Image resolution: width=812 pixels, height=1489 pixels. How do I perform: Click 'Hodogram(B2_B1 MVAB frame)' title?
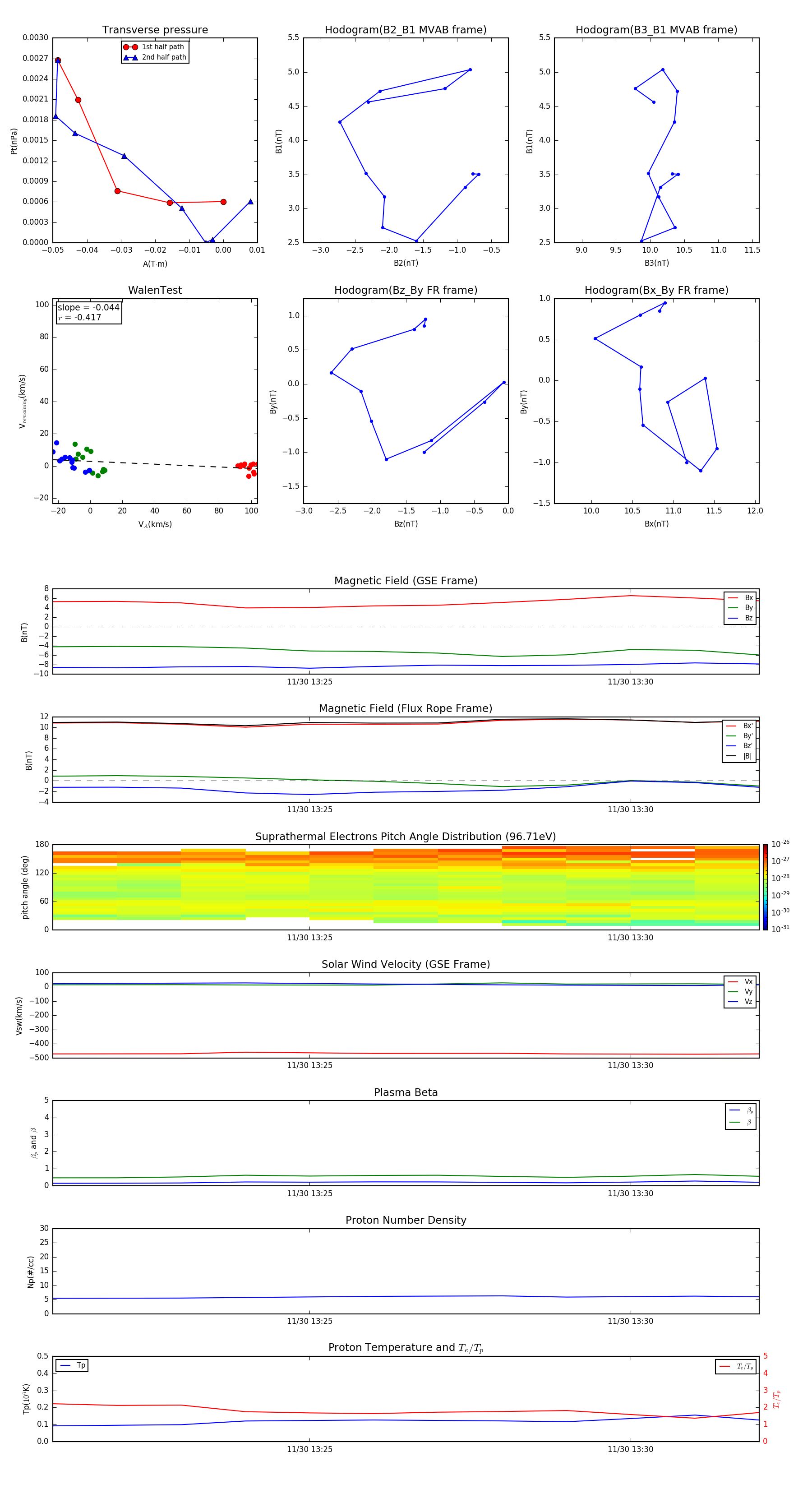pyautogui.click(x=406, y=30)
